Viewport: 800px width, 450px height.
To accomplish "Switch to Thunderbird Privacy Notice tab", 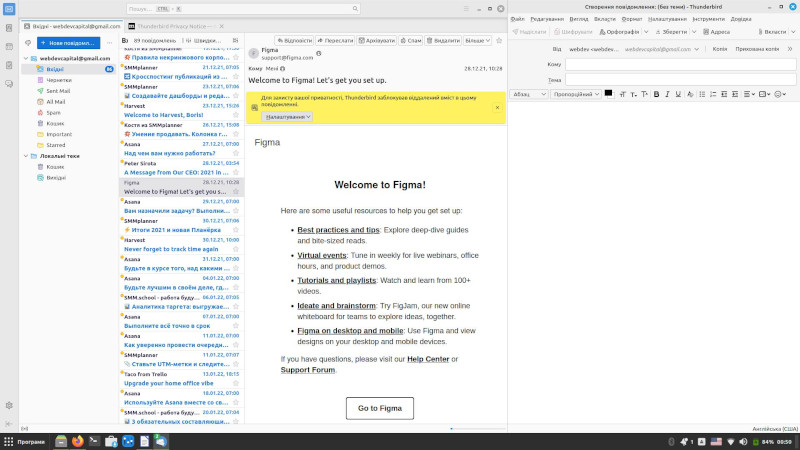I will (175, 26).
